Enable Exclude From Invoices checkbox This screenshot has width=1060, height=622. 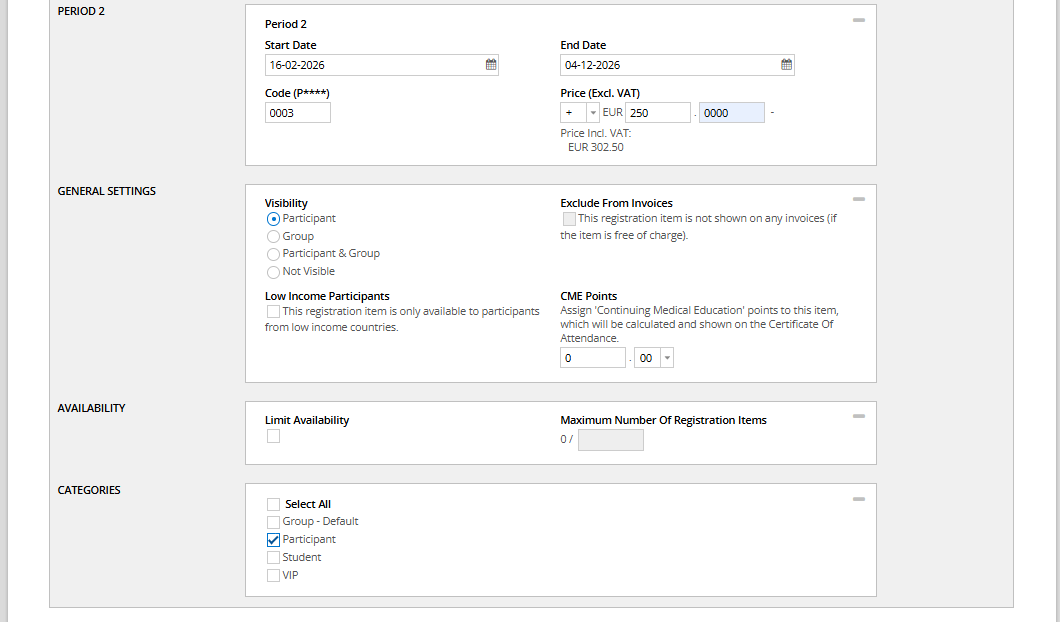pyautogui.click(x=569, y=218)
